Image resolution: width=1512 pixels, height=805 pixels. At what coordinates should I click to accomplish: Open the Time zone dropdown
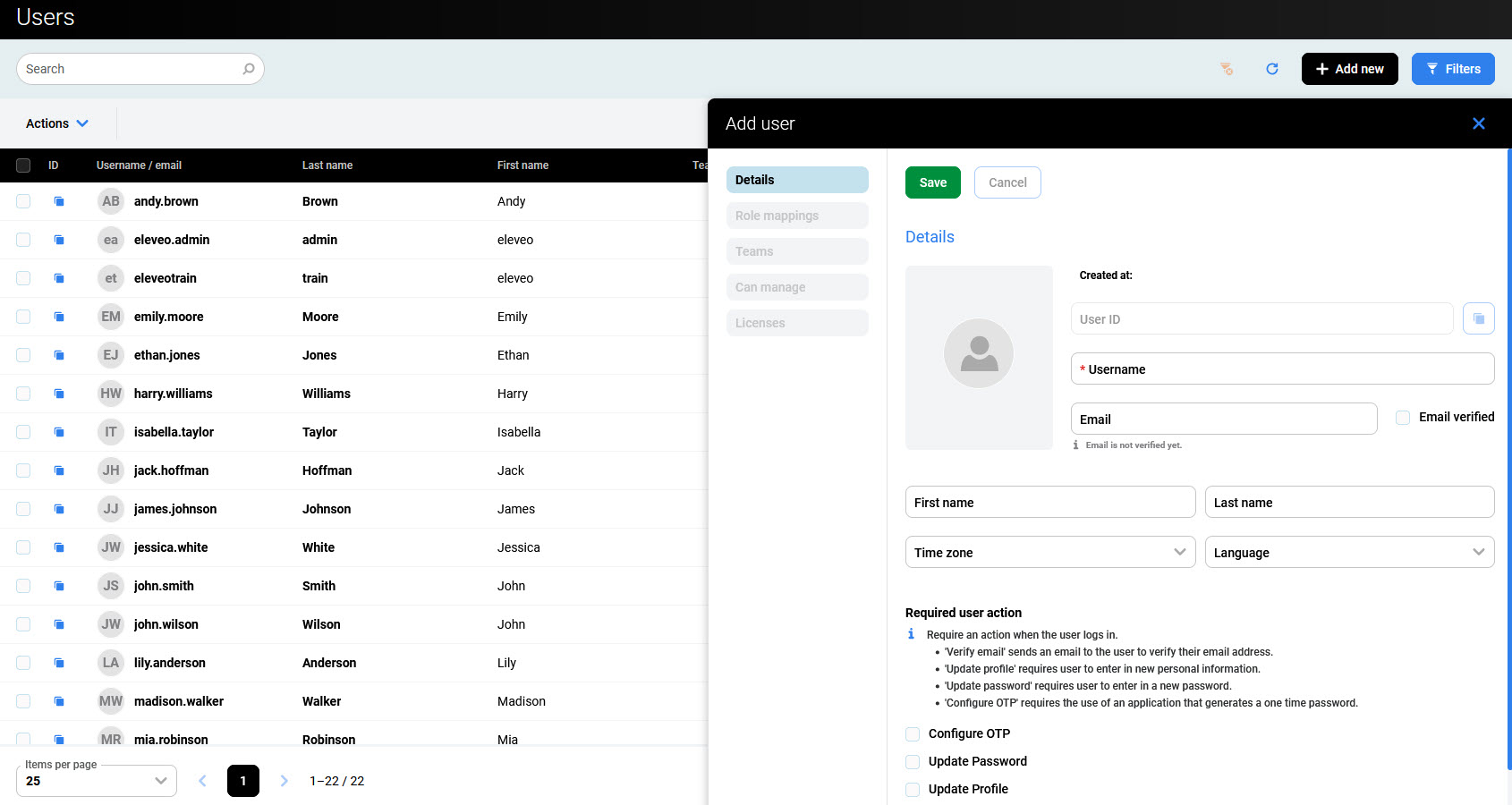(x=1049, y=552)
